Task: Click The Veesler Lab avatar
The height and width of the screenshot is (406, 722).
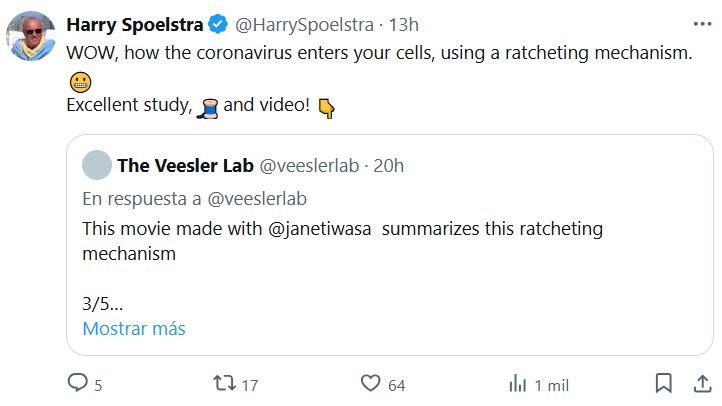Action: [96, 164]
